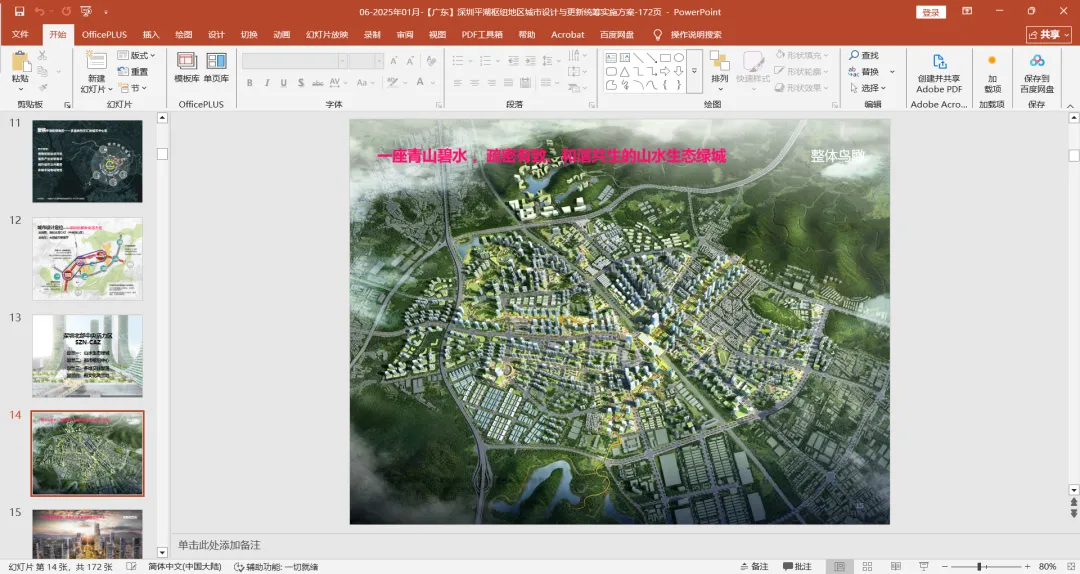Image resolution: width=1080 pixels, height=574 pixels.
Task: Open Shape Outline (形状轮廓) dropdown
Action: pyautogui.click(x=802, y=72)
